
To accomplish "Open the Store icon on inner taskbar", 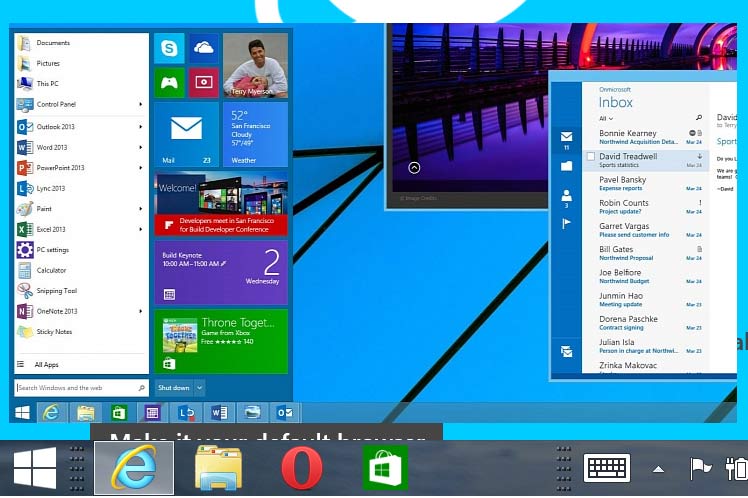I will pyautogui.click(x=119, y=413).
